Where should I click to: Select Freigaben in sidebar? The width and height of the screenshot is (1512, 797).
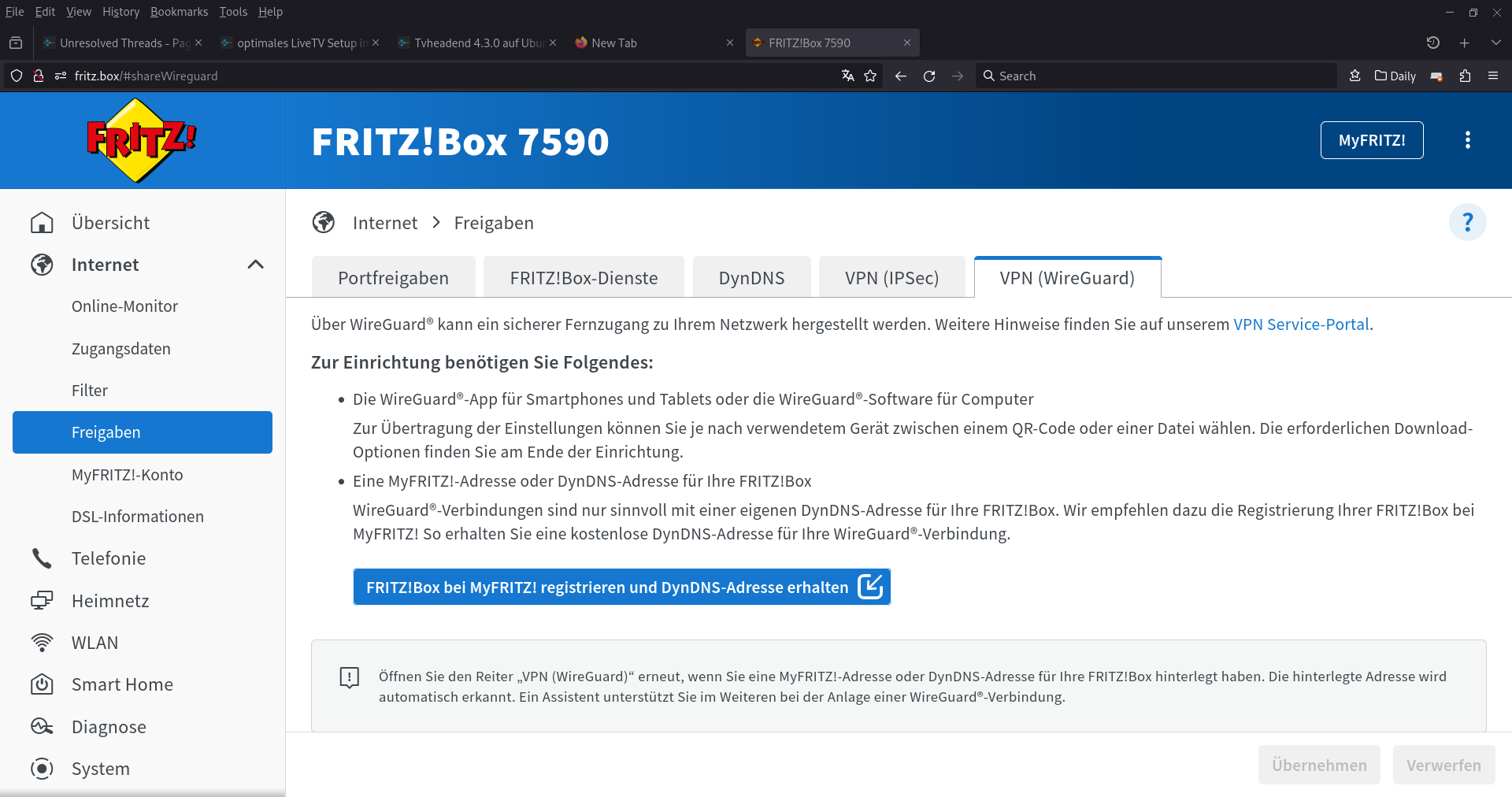tap(143, 432)
